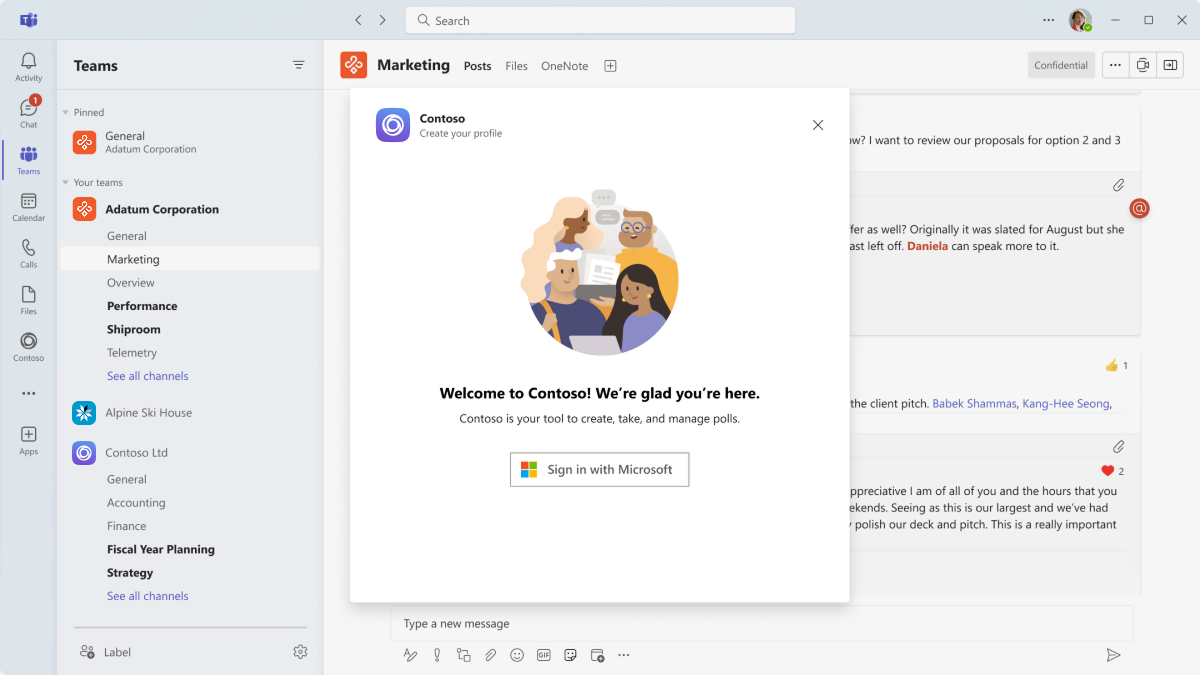
Task: Open the sticker picker
Action: click(570, 655)
